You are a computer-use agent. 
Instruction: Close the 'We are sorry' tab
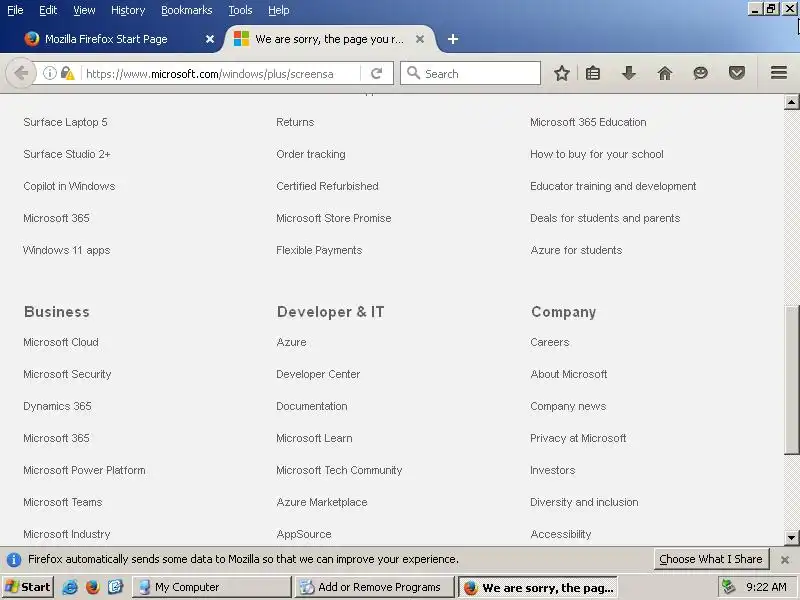click(x=420, y=39)
